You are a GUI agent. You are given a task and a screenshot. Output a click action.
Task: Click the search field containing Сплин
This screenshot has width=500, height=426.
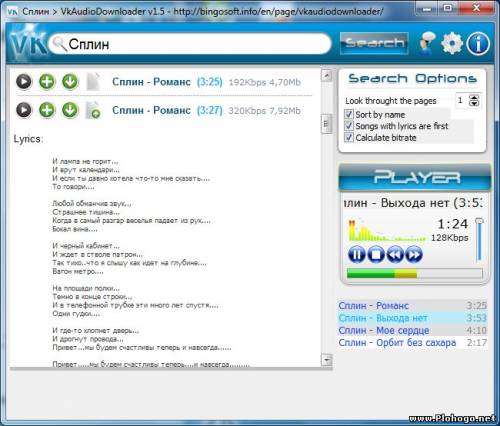pyautogui.click(x=190, y=44)
